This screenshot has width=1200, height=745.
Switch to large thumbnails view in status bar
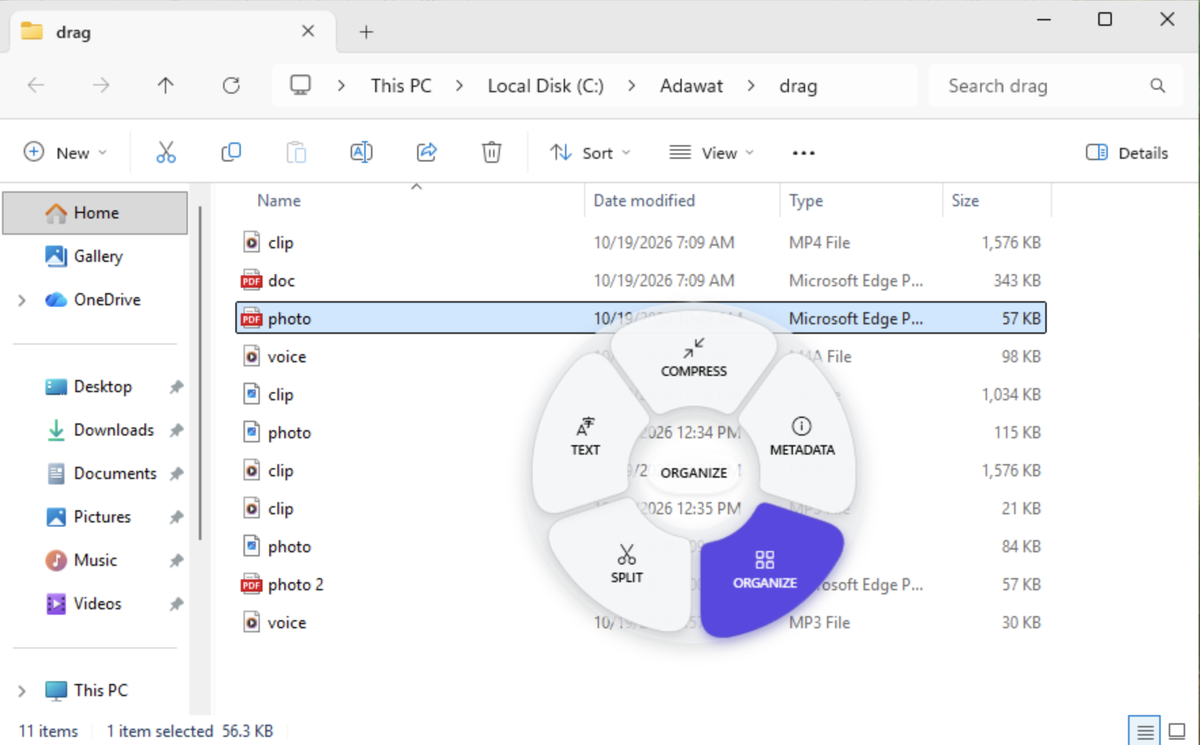1179,731
